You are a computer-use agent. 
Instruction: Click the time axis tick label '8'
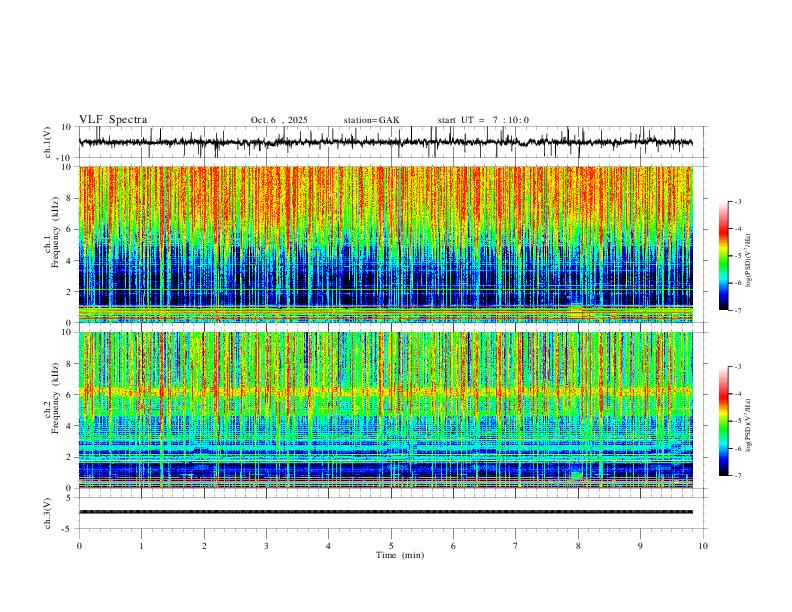point(578,546)
